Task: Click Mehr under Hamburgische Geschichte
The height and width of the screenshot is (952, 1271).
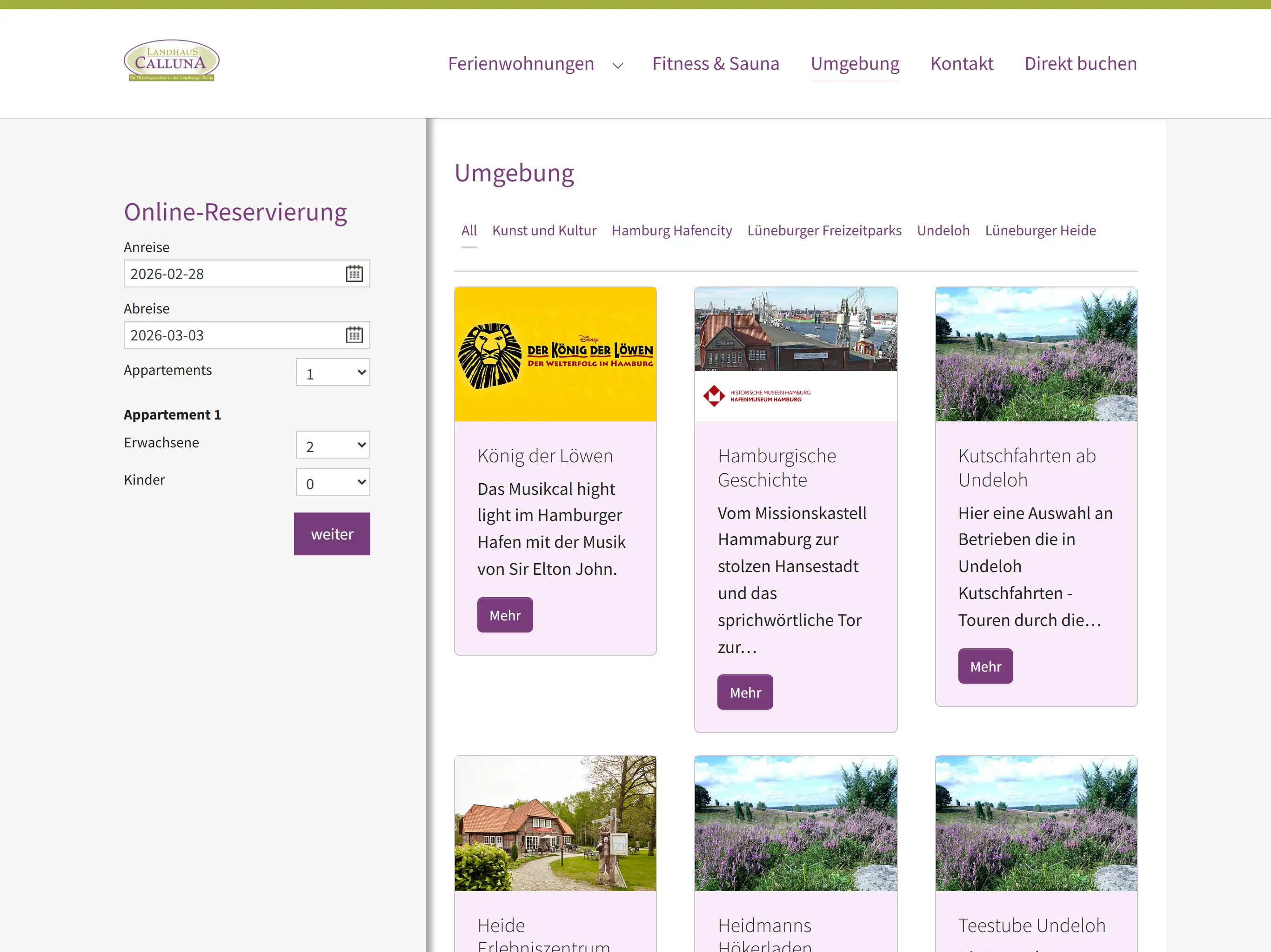Action: point(745,692)
